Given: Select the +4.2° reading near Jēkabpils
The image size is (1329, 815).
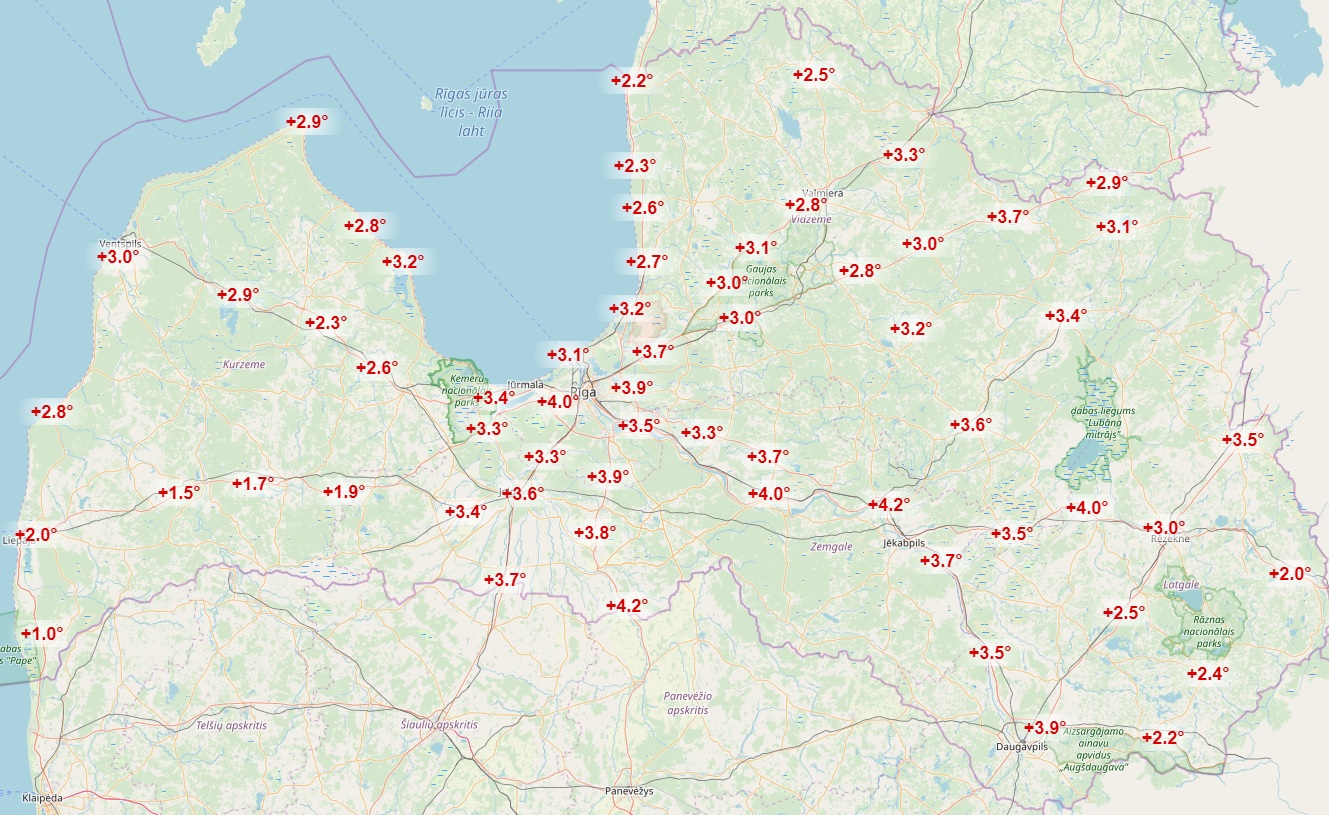Looking at the screenshot, I should click(x=888, y=504).
